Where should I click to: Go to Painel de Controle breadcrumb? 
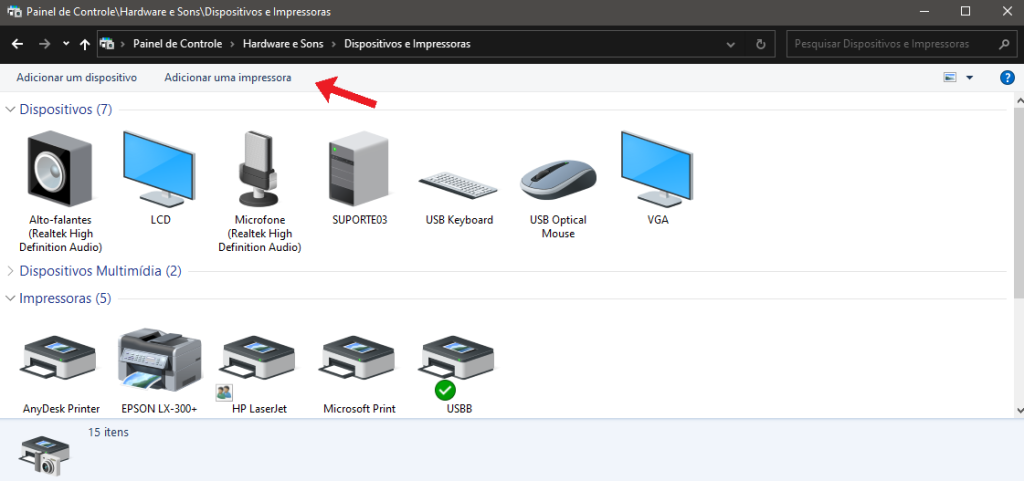pos(175,44)
